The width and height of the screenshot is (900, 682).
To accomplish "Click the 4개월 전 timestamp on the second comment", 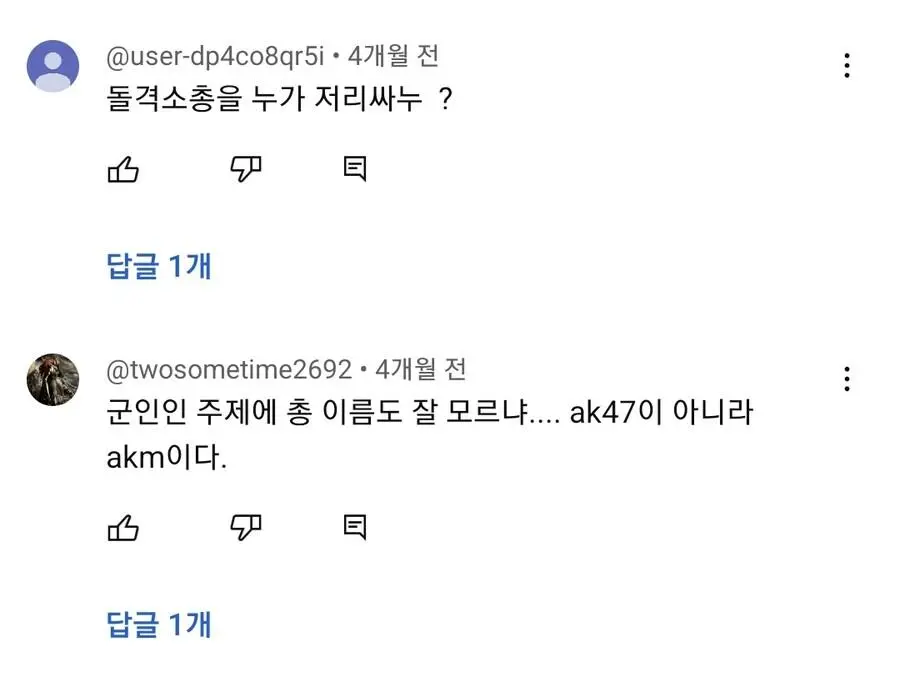I will (421, 370).
